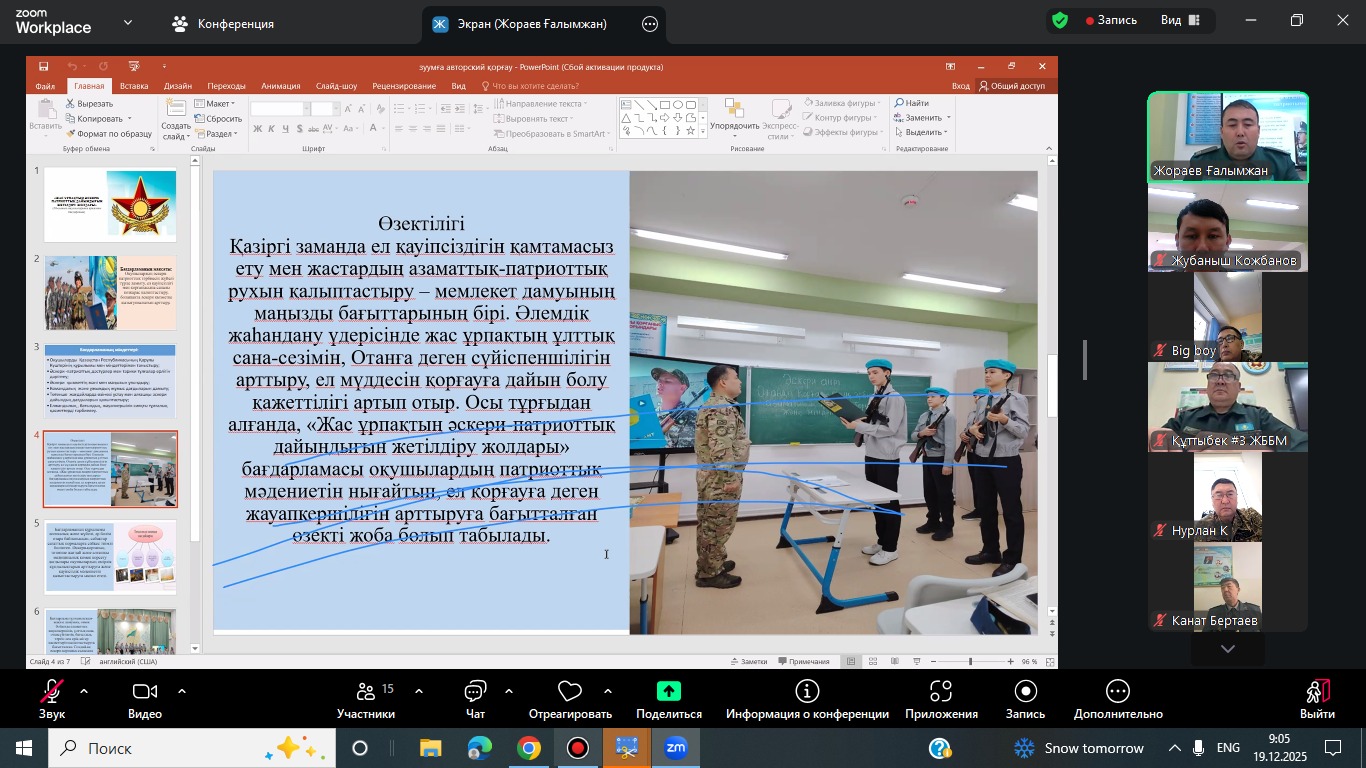Open the Zoom Workplace dropdown chevron
Viewport: 1366px width, 768px height.
[128, 22]
